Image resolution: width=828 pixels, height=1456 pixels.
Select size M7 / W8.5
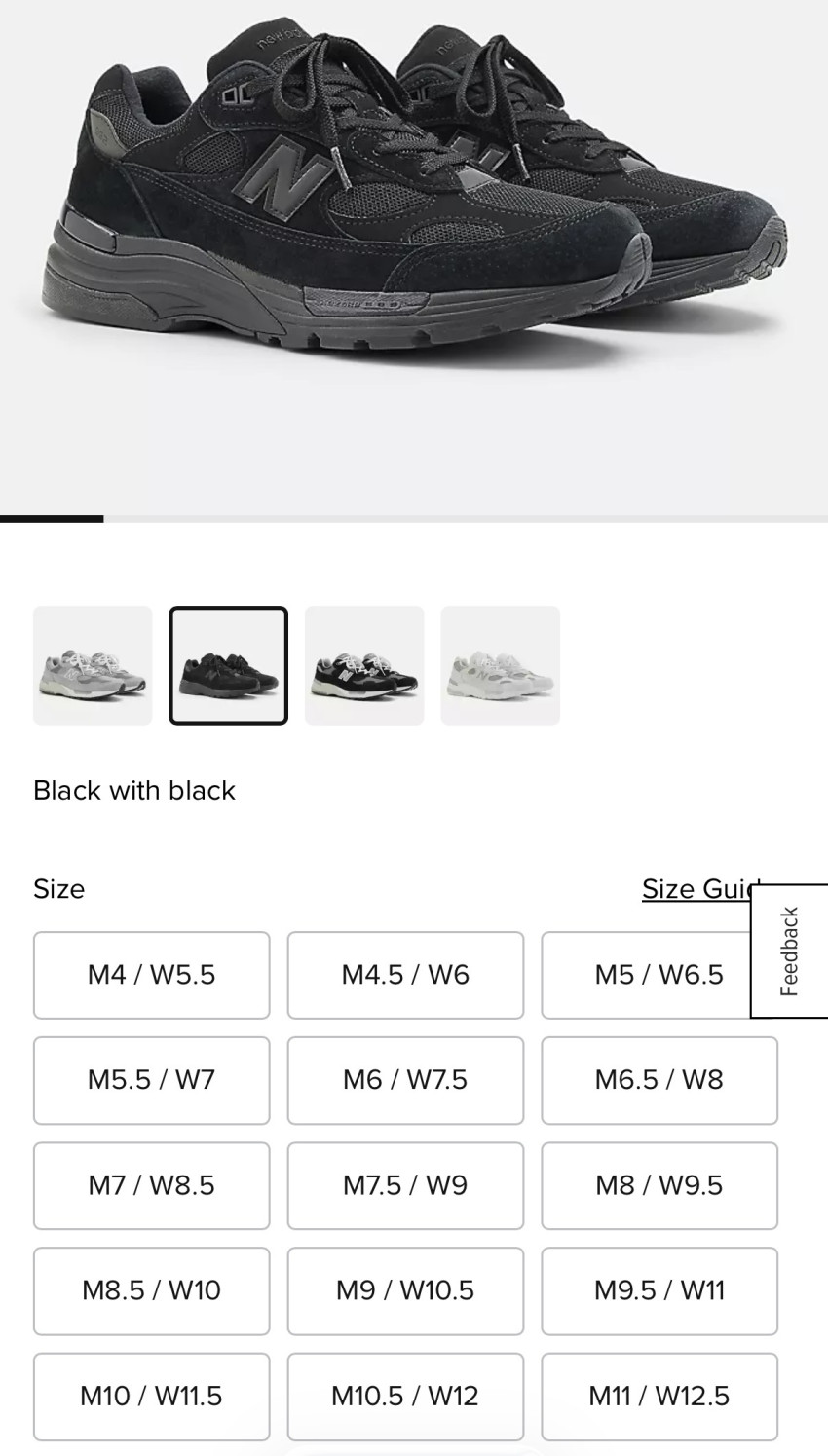coord(152,1185)
